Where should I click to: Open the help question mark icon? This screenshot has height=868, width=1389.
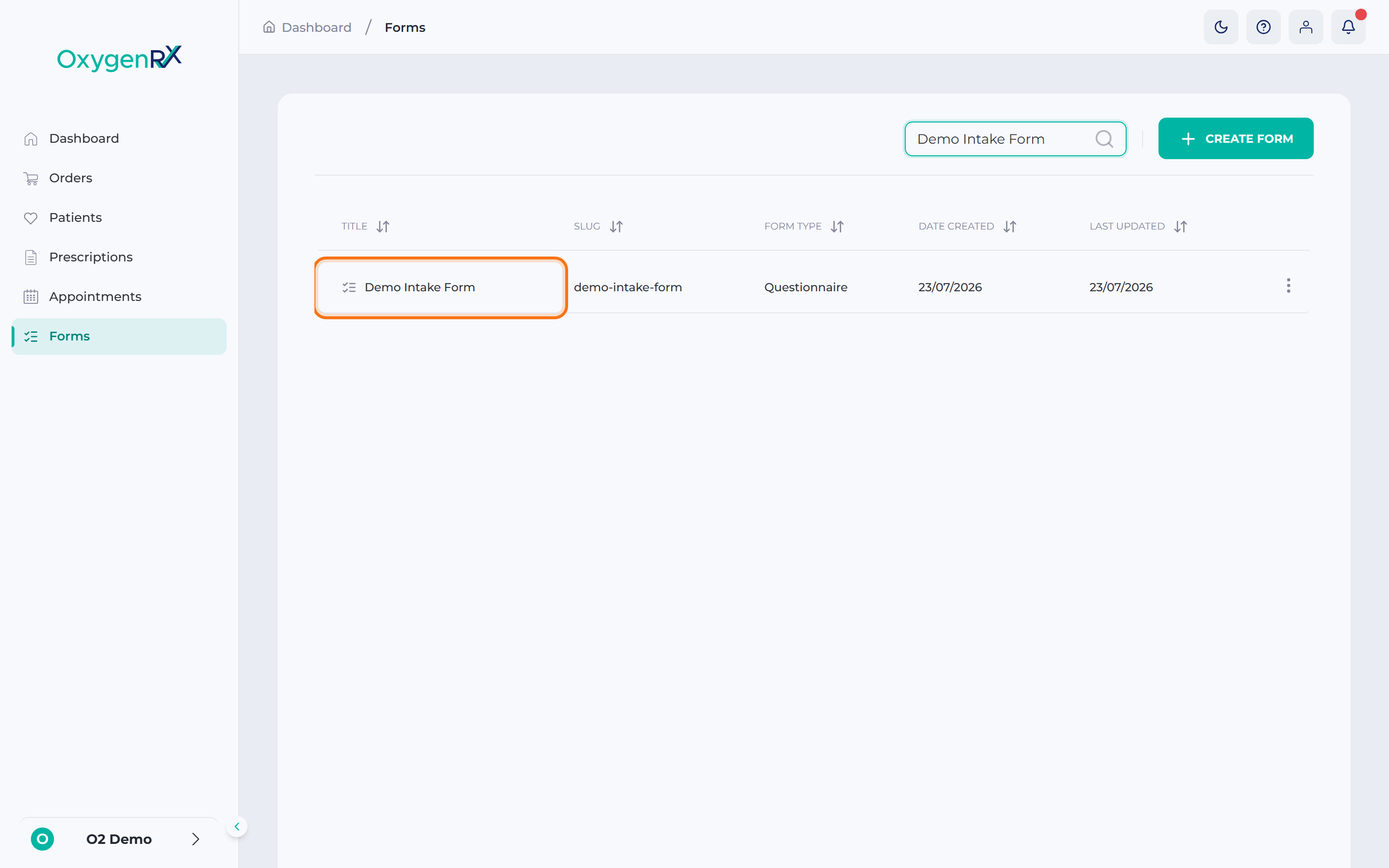tap(1263, 27)
